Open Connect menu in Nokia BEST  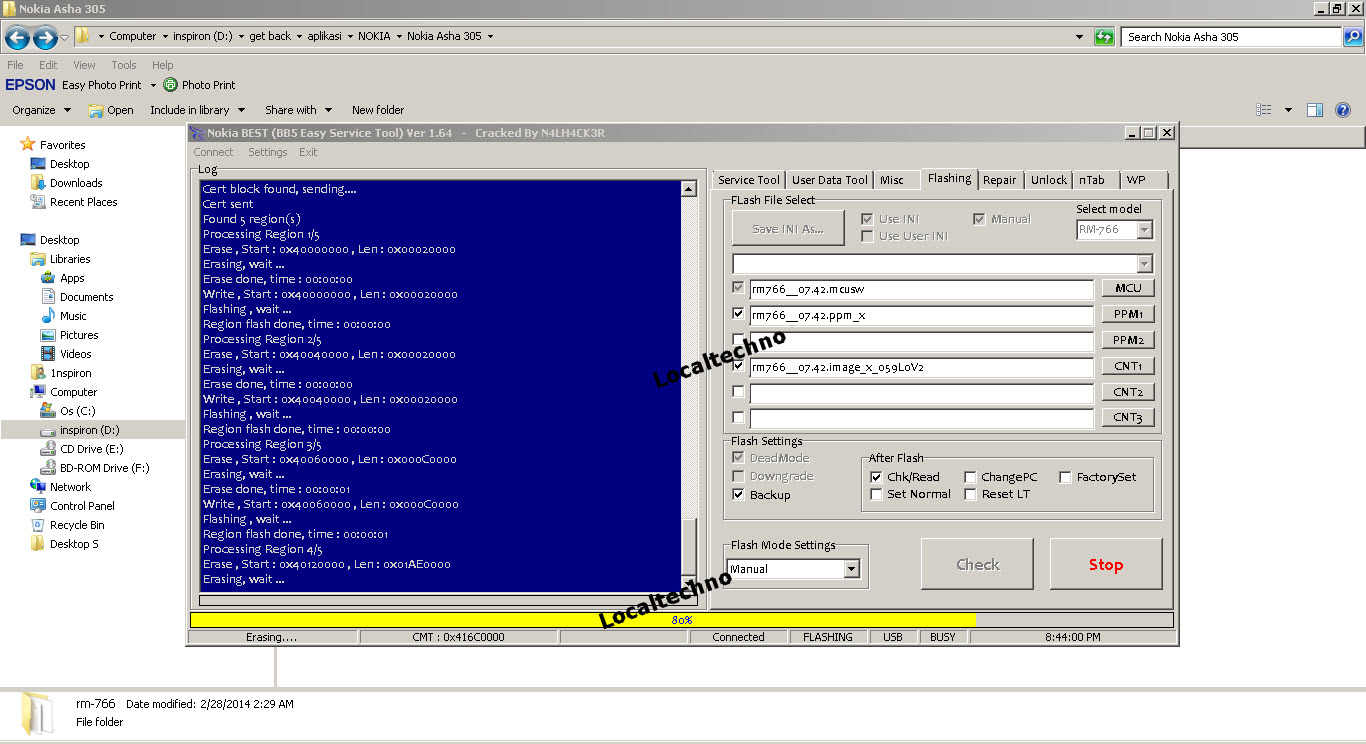click(213, 152)
